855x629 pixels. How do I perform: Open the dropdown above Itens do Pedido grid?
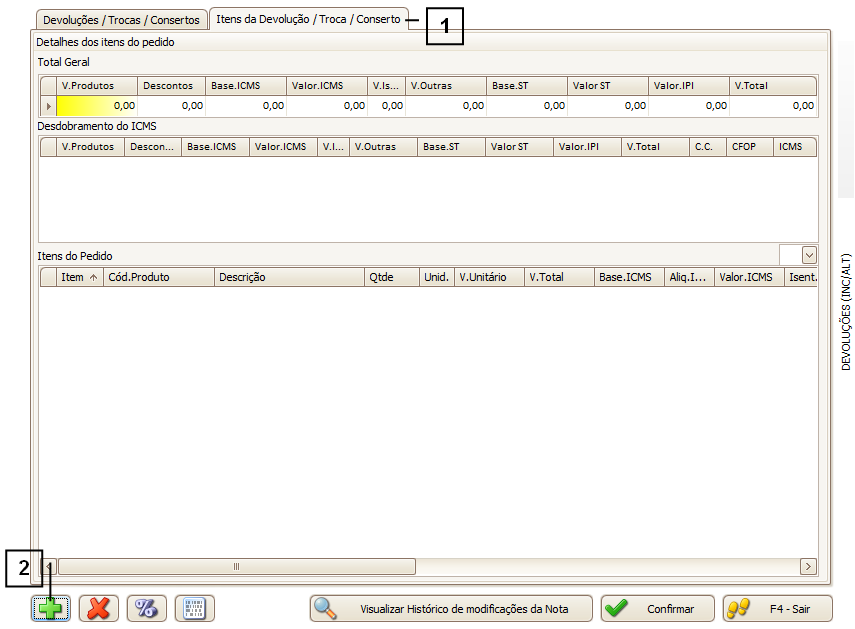tap(809, 256)
